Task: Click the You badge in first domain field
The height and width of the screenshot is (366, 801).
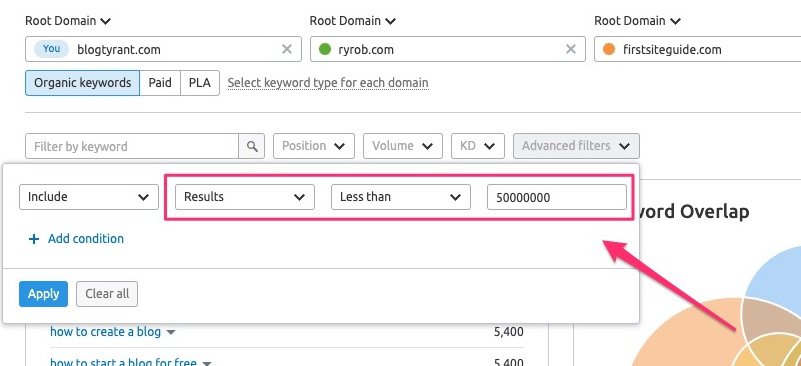Action: coord(51,49)
